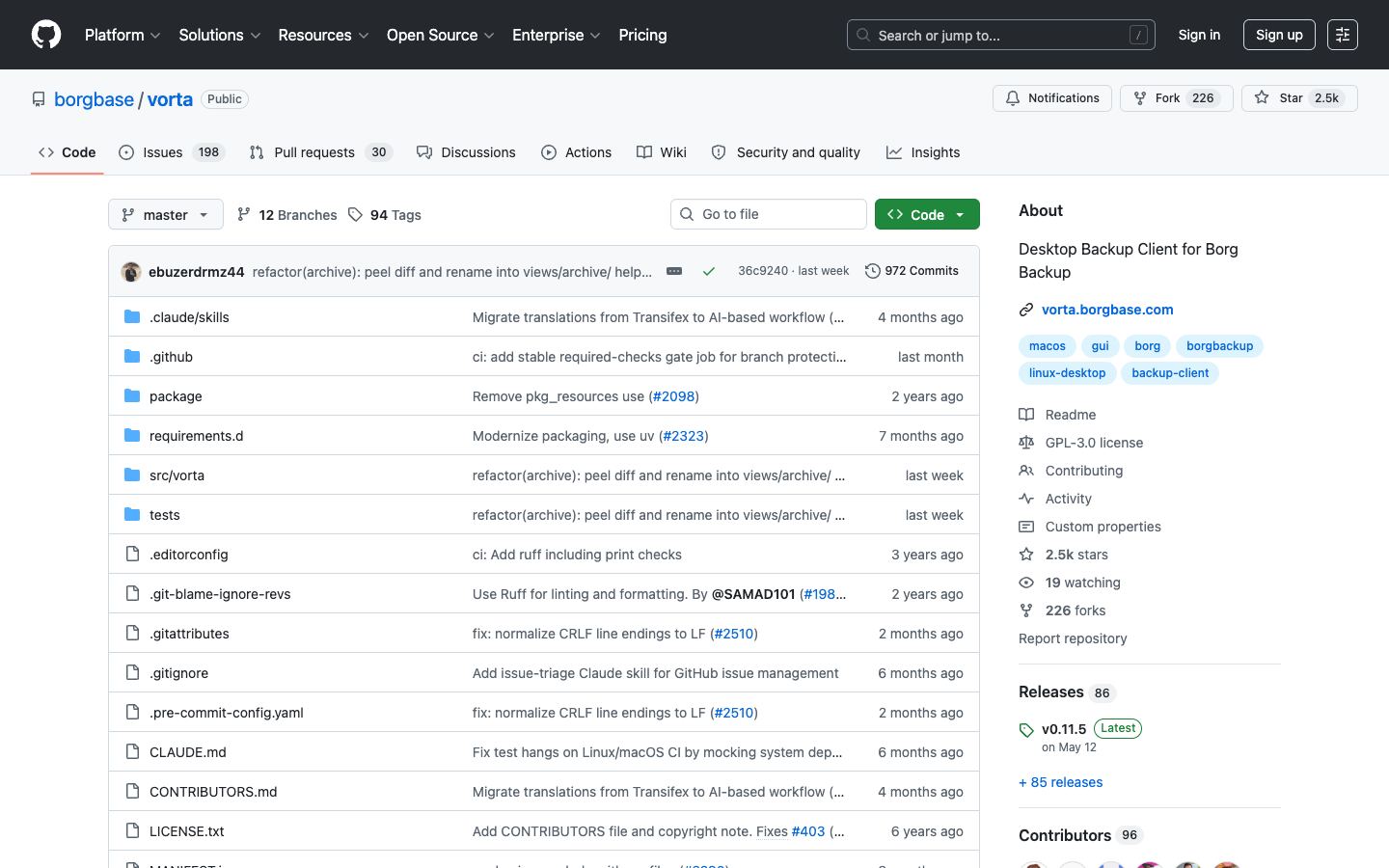Click the watching eye icon

1026,583
